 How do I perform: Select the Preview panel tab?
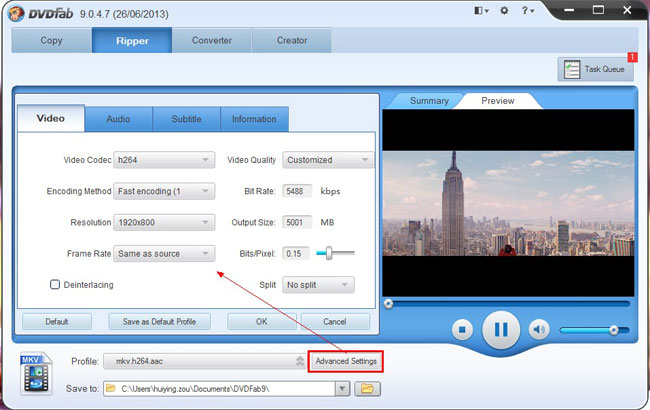point(497,101)
